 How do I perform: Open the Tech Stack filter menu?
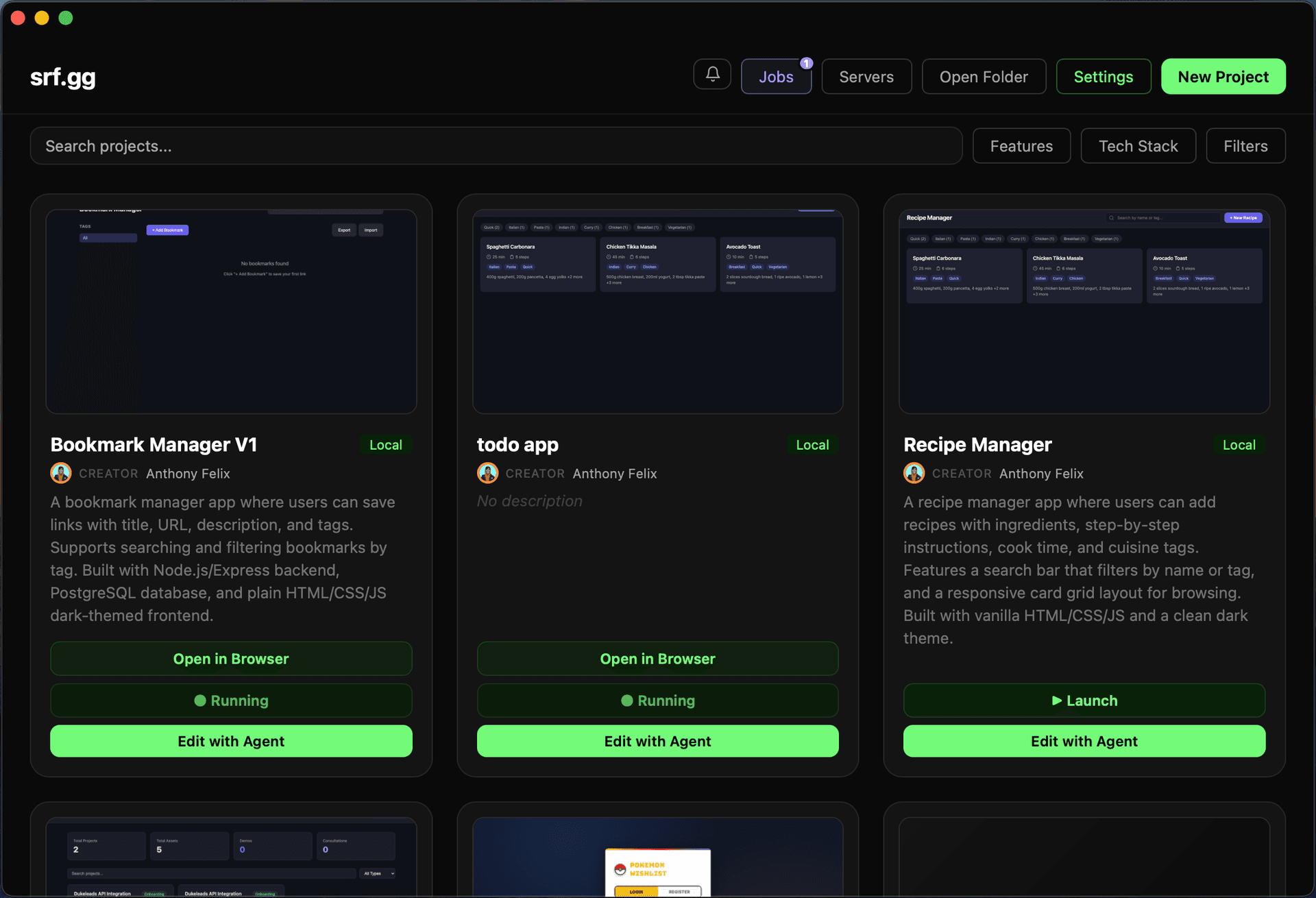click(x=1138, y=145)
